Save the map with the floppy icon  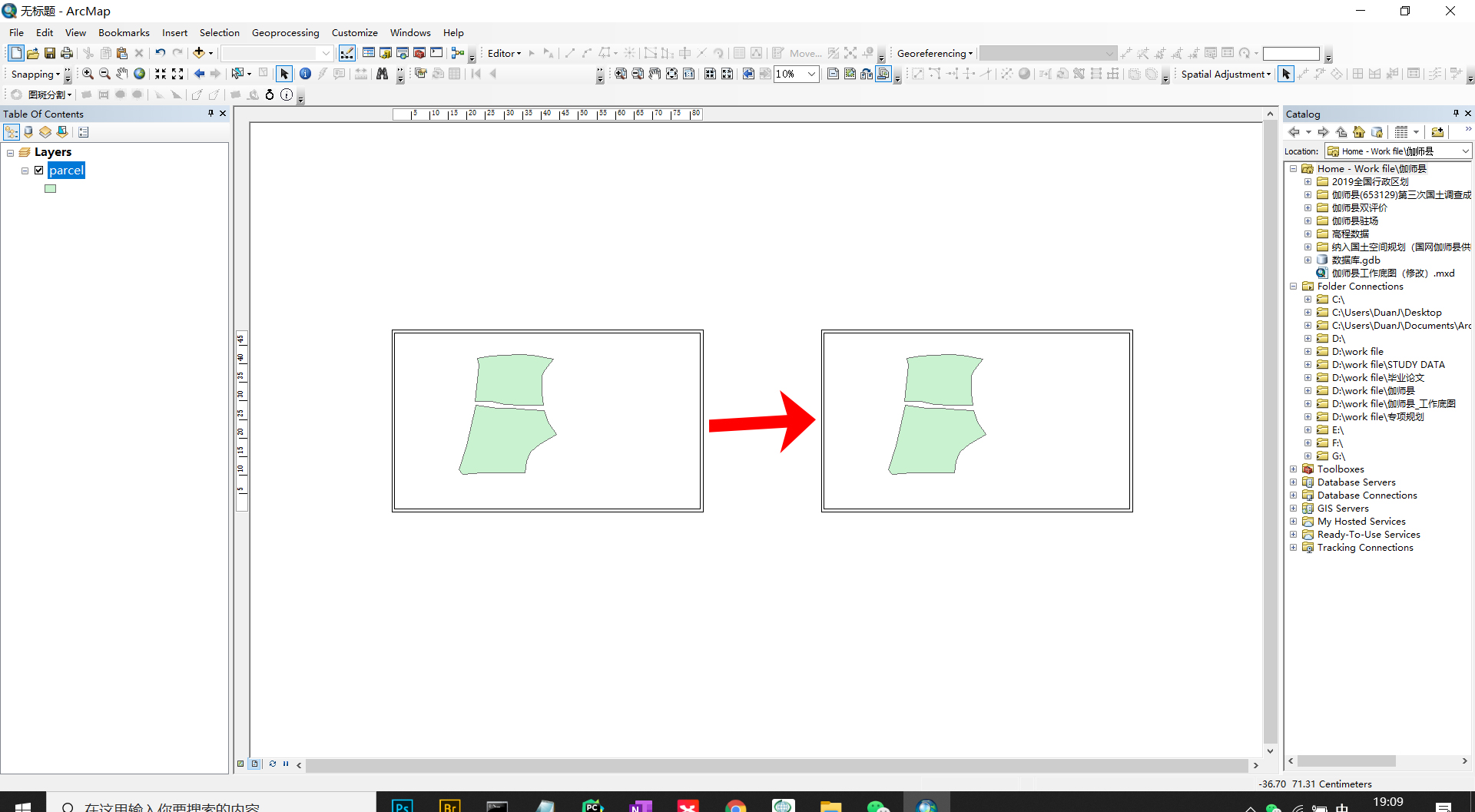tap(50, 53)
